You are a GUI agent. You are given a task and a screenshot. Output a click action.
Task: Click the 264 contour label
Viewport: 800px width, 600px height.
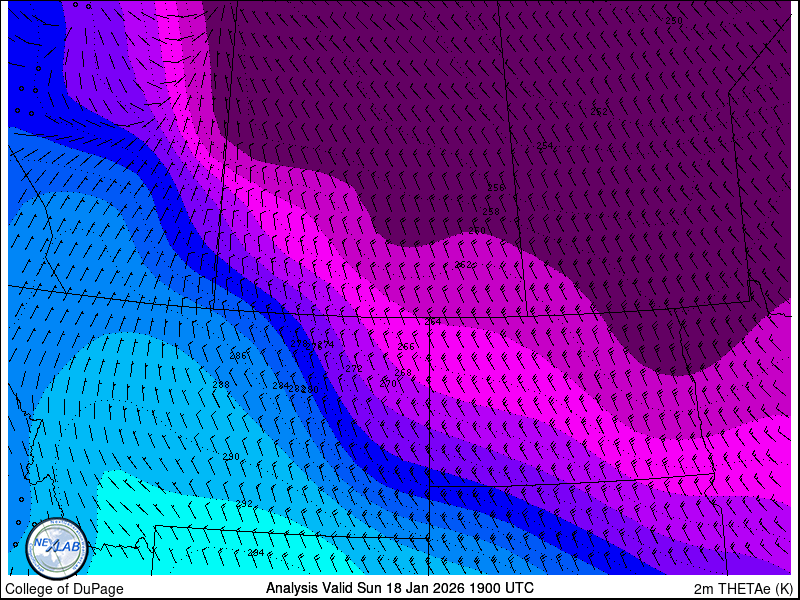[x=433, y=321]
